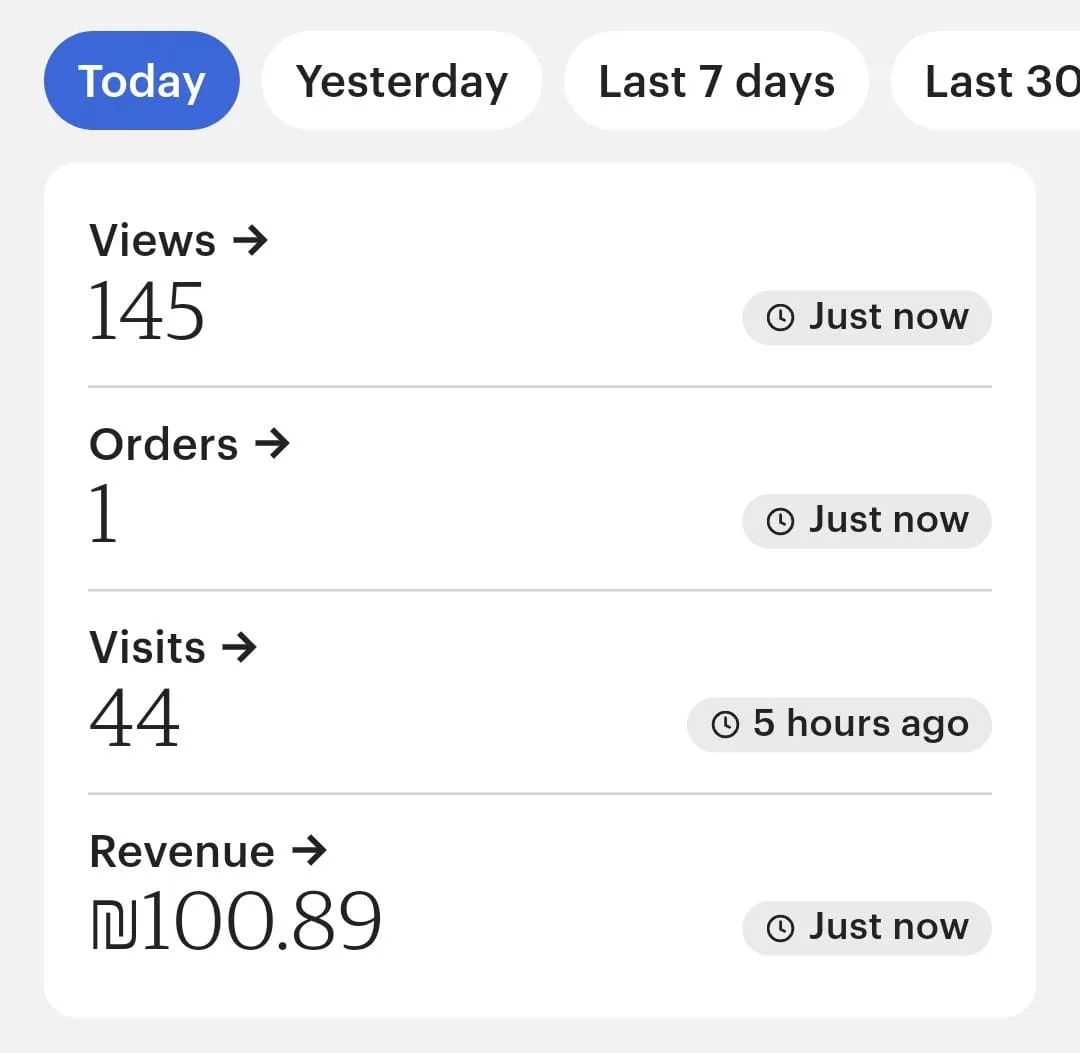Click the clock icon in Views row
This screenshot has height=1053, width=1080.
(x=780, y=318)
